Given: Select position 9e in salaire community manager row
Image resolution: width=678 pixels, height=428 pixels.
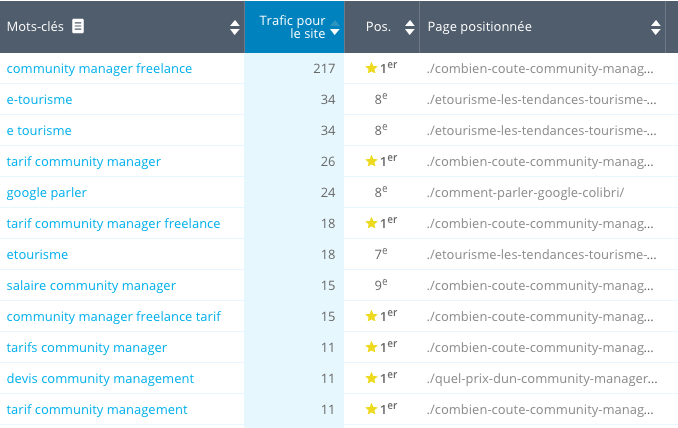Looking at the screenshot, I should [381, 284].
